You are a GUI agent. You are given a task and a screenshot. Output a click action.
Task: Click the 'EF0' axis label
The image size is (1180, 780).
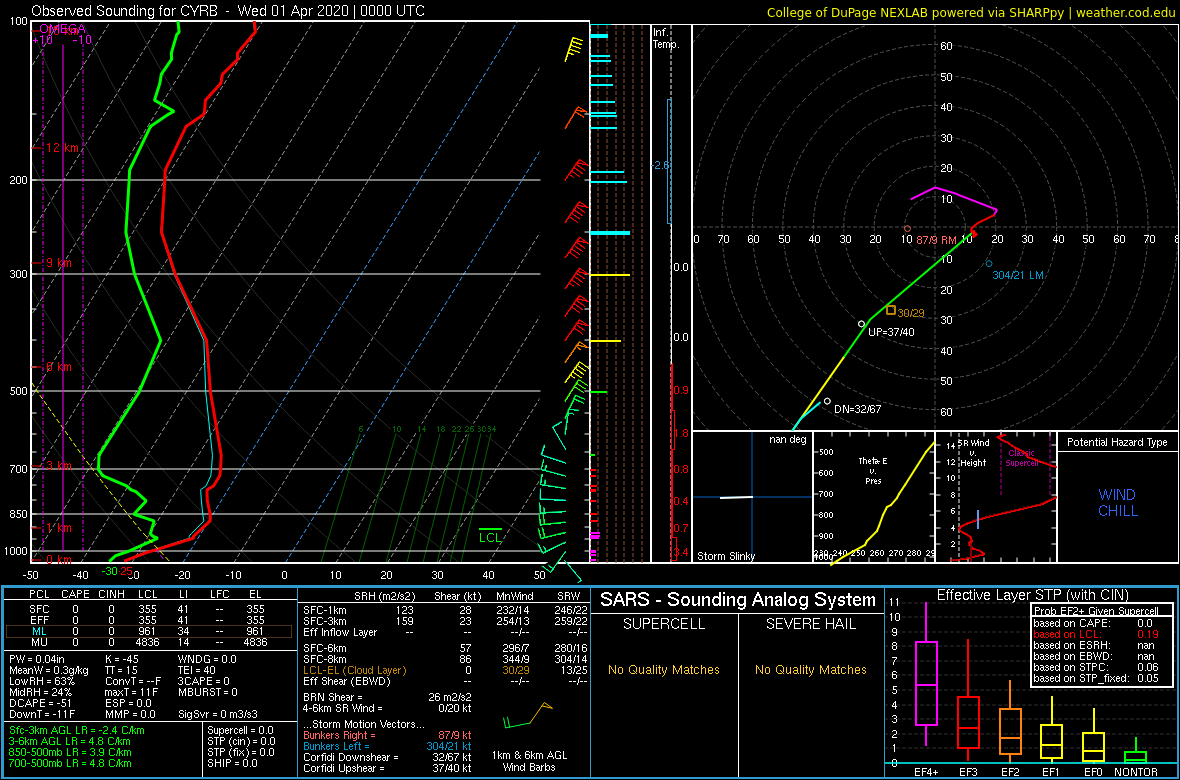[1093, 772]
